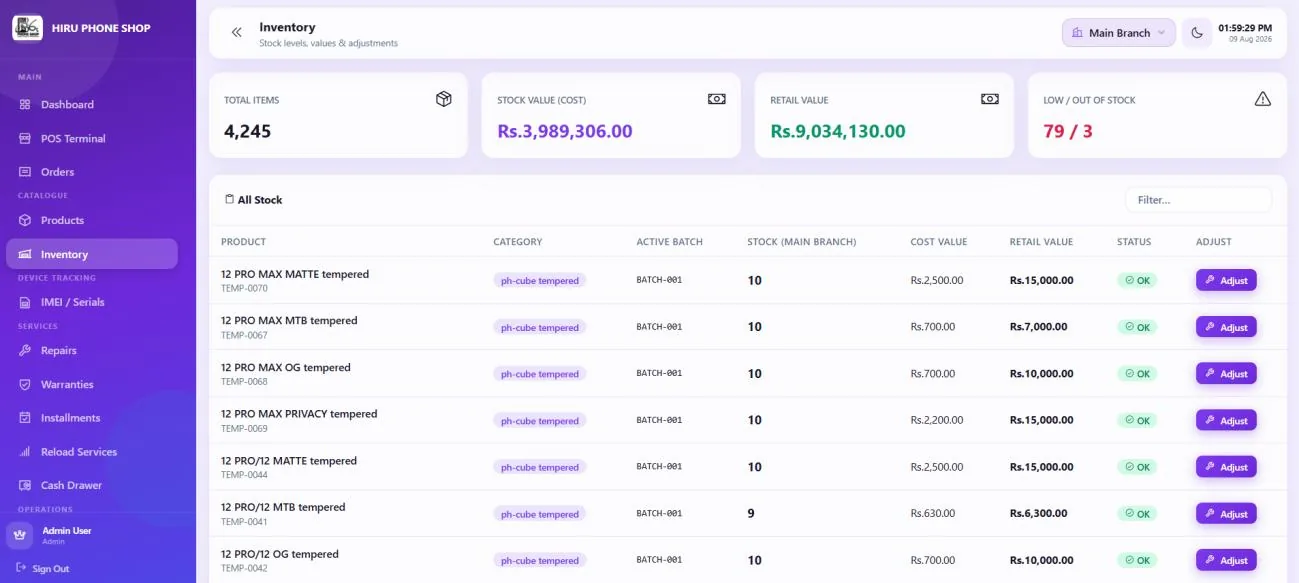Click the Dashboard grid icon in sidebar
The image size is (1299, 583).
25,104
